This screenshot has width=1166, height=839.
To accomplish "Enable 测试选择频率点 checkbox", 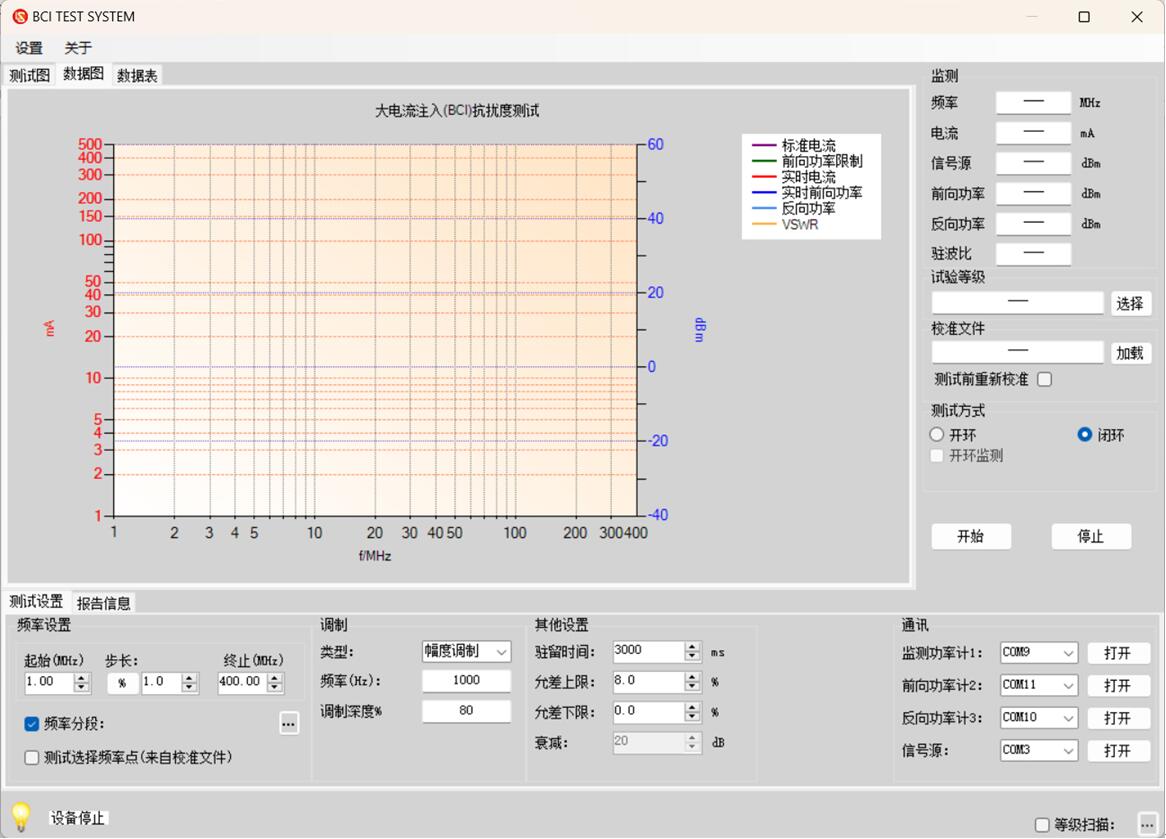I will coord(31,757).
